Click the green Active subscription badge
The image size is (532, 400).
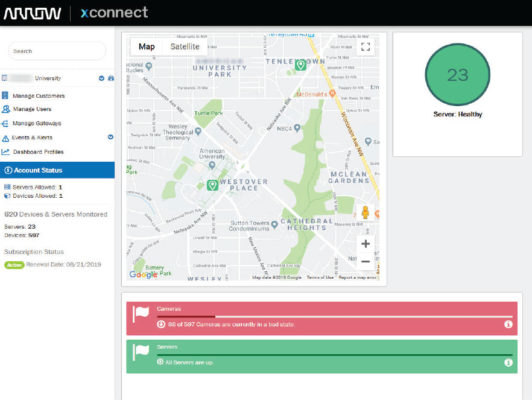[14, 265]
